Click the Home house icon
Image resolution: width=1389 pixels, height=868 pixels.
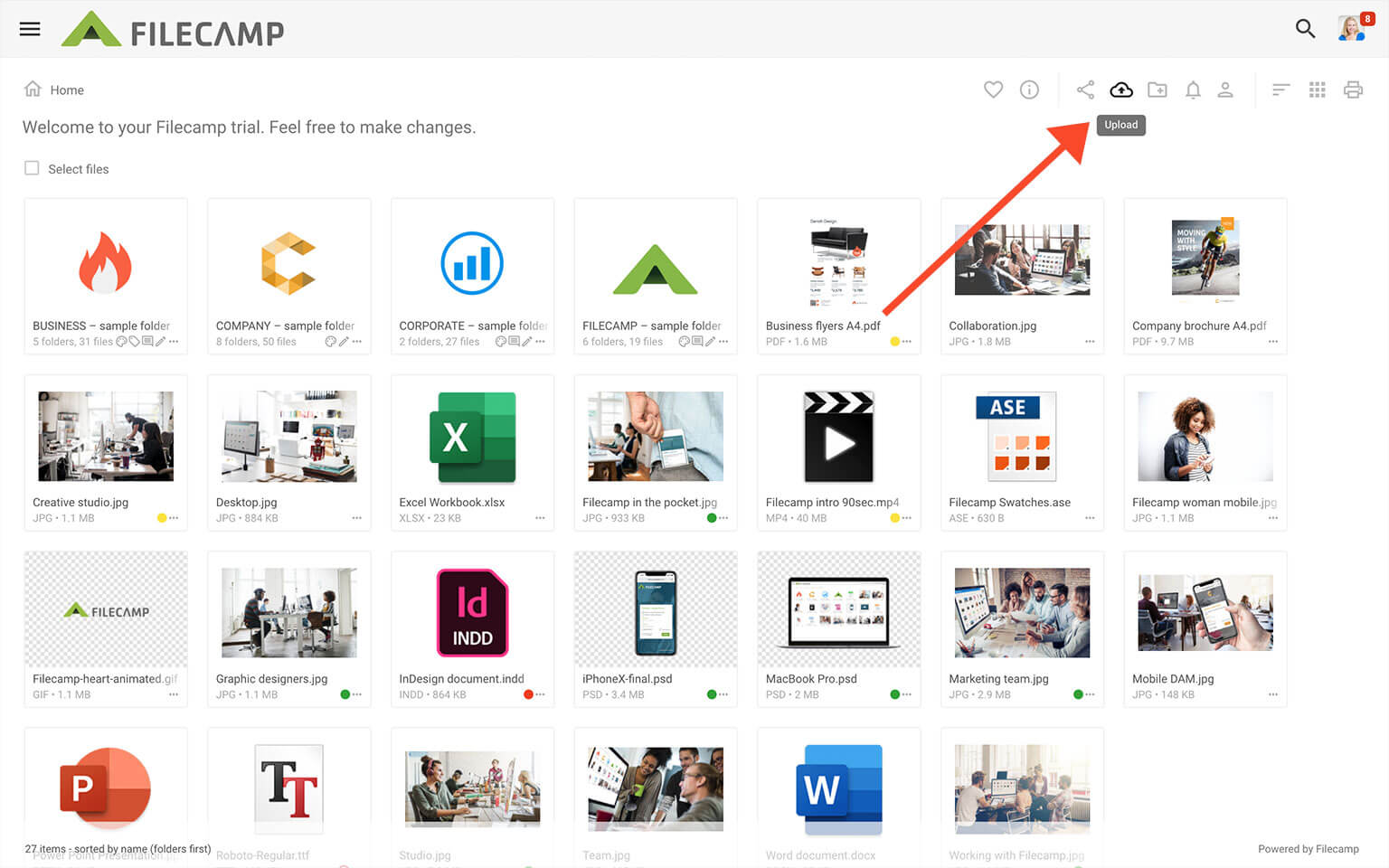[x=33, y=89]
